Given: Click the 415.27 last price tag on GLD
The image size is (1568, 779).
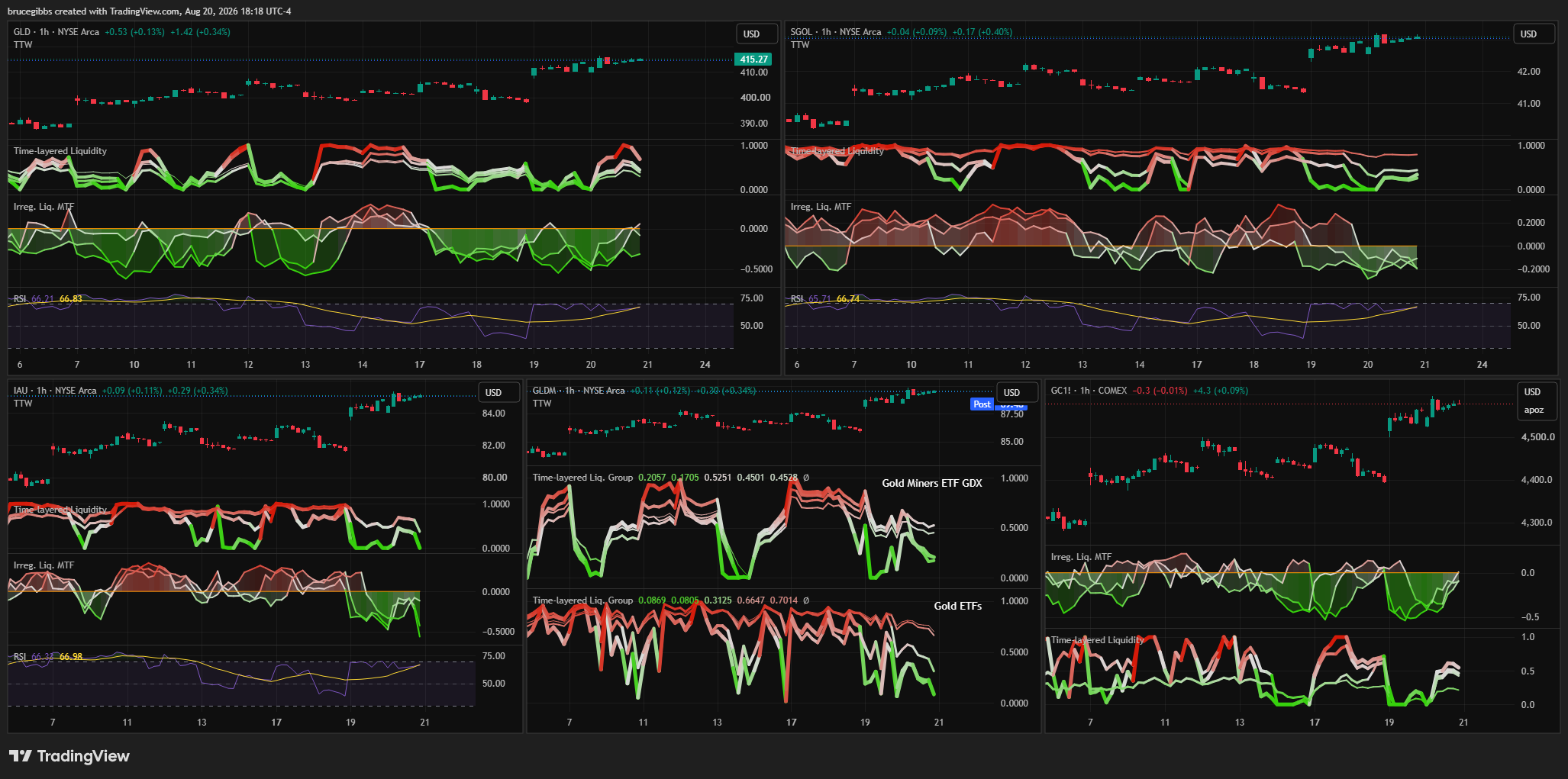Looking at the screenshot, I should (x=753, y=60).
